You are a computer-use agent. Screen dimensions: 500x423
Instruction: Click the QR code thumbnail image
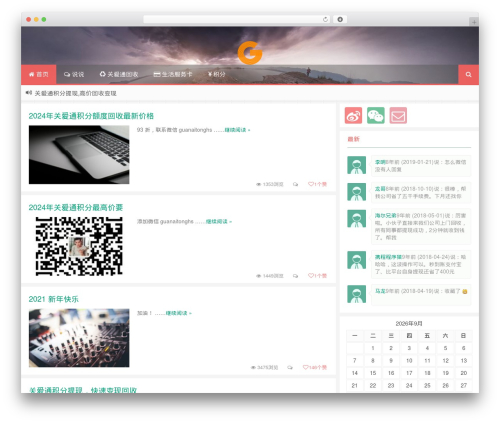coord(79,246)
